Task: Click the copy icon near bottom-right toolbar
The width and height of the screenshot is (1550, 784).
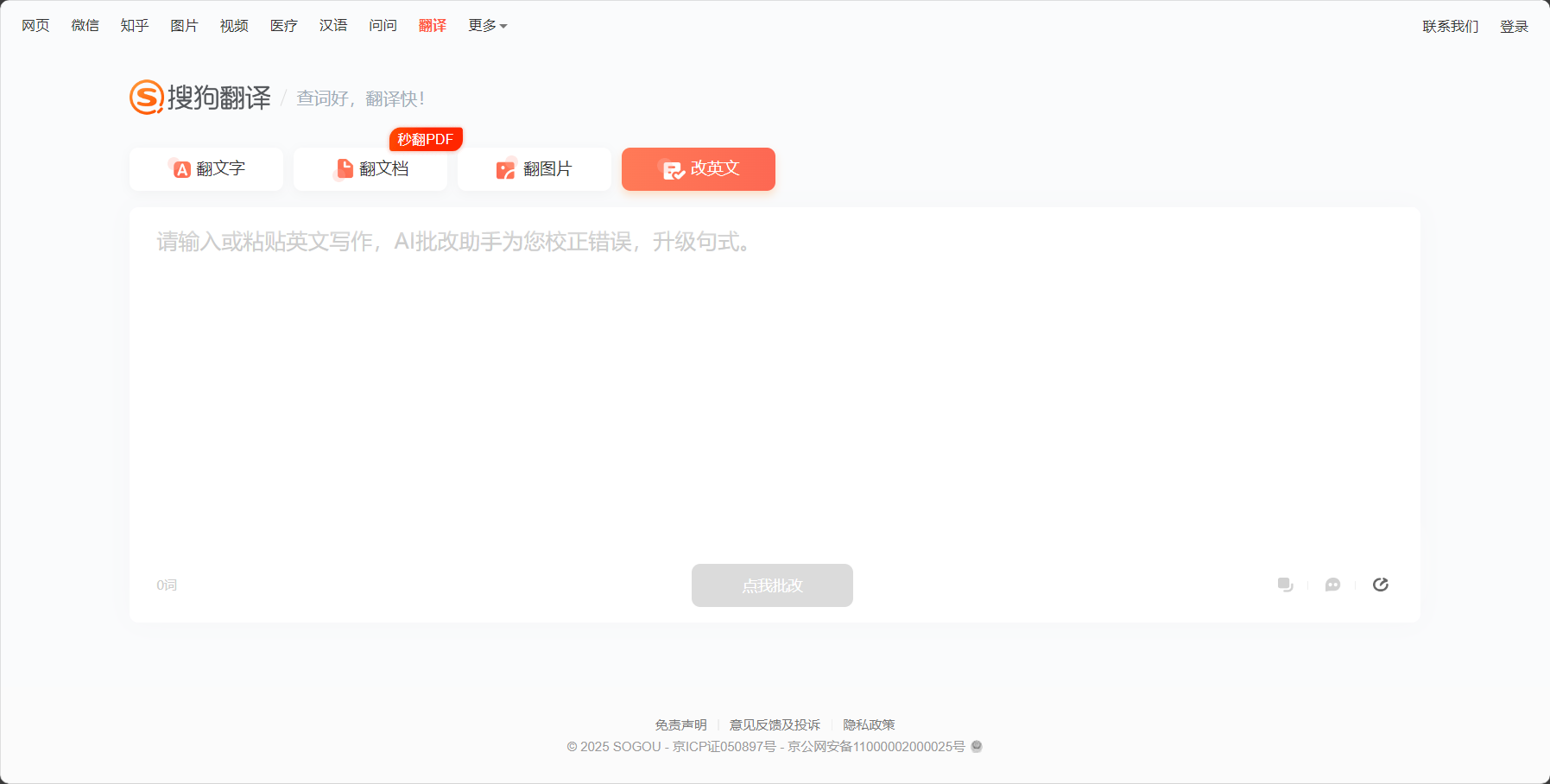Action: tap(1285, 585)
